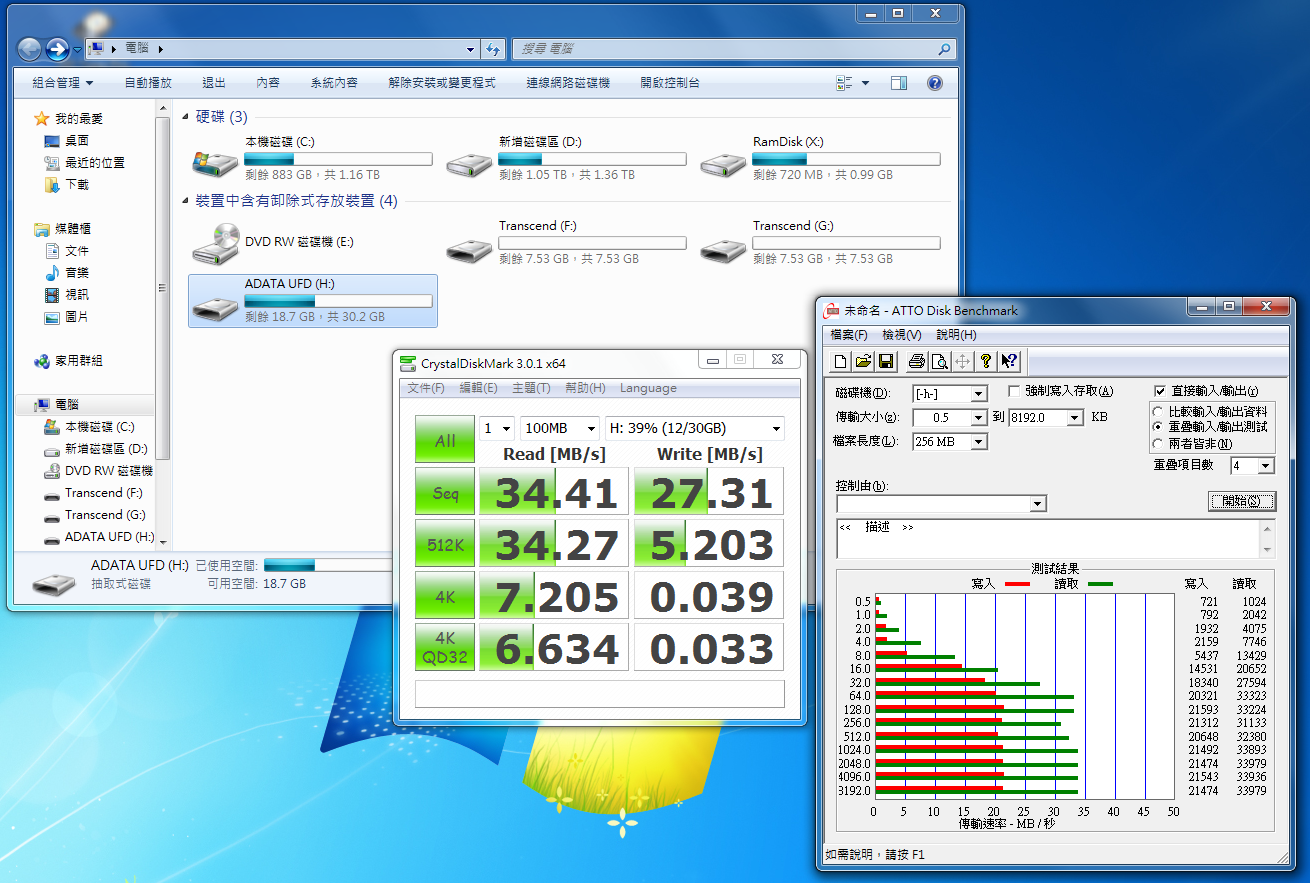Open the 100MB test size dropdown
This screenshot has height=883, width=1310.
point(560,428)
